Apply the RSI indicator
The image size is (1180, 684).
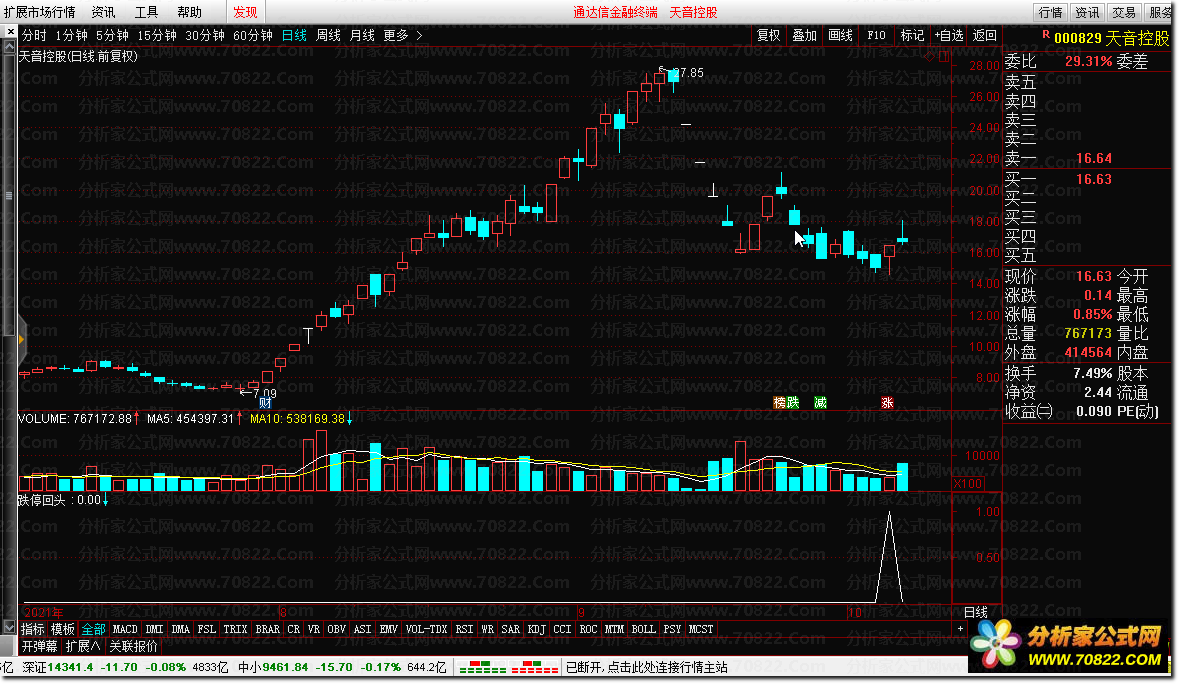464,629
